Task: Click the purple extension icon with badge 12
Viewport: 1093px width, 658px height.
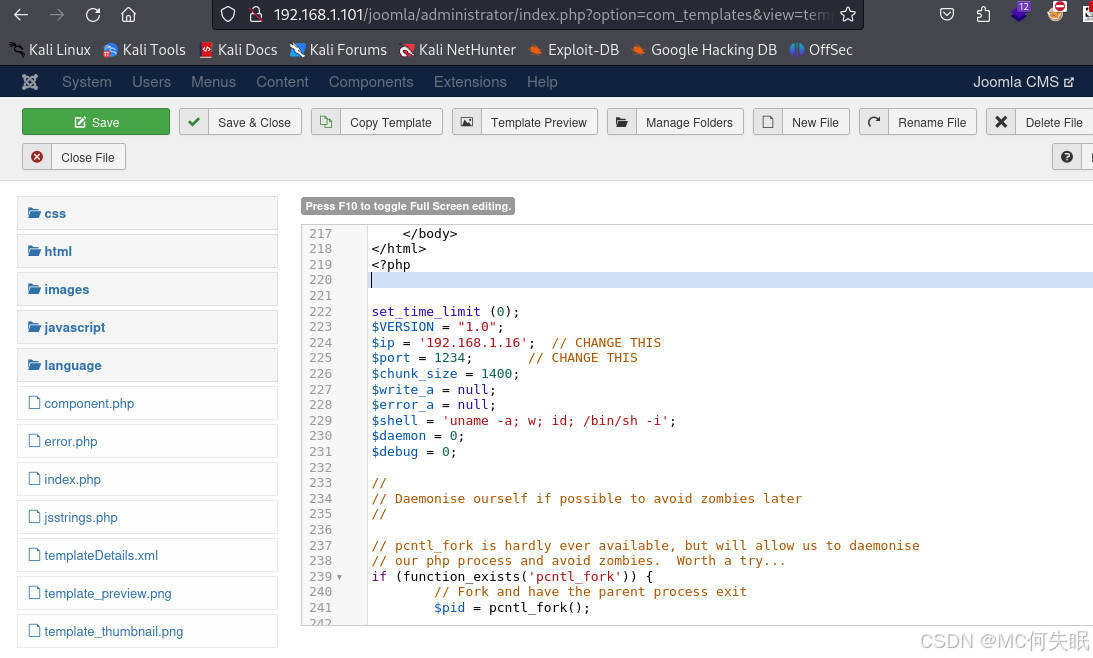Action: pos(1020,12)
